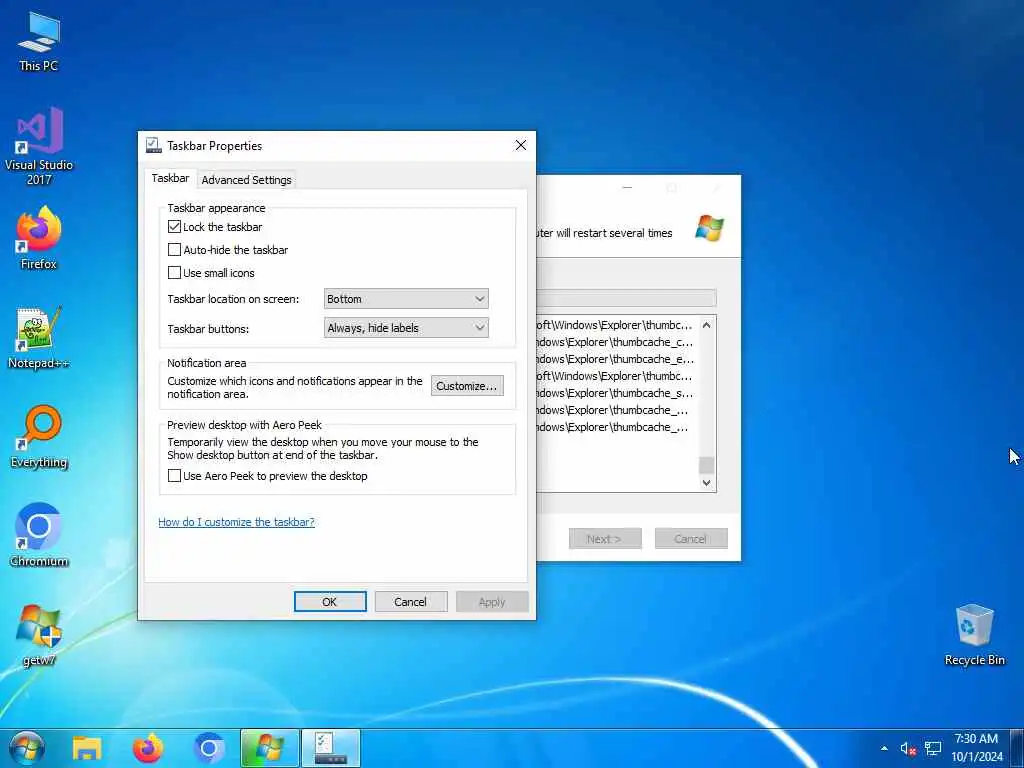
Task: Open Notepad++ desktop shortcut
Action: point(39,338)
